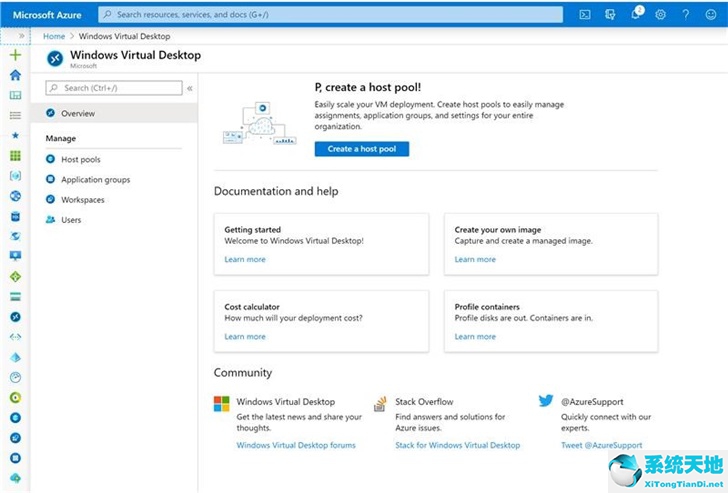Open the Dashboard icon in the sidebar

pos(15,95)
